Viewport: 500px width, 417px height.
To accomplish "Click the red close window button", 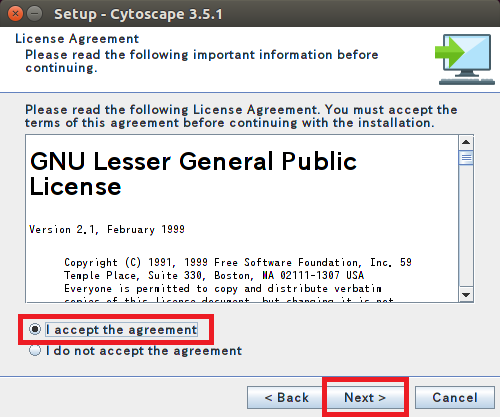I will coord(15,14).
